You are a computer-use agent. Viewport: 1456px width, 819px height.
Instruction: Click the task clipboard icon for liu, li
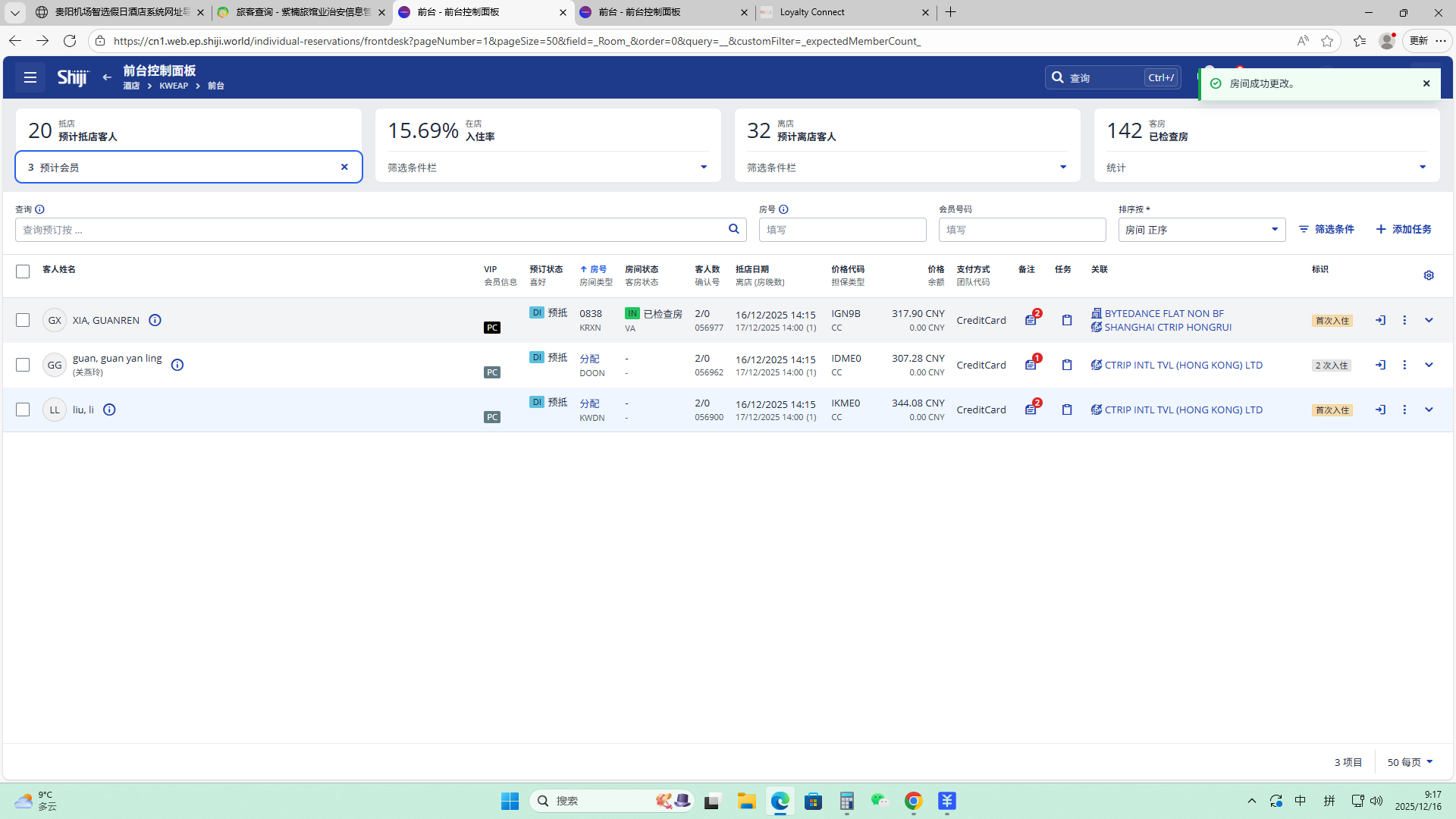(x=1067, y=409)
